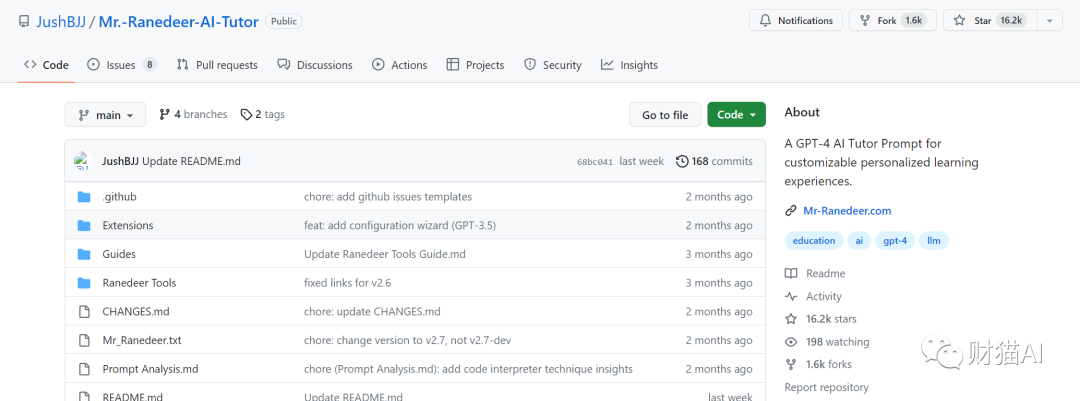Open the Report repository link
Viewport: 1080px width, 401px height.
[x=827, y=387]
